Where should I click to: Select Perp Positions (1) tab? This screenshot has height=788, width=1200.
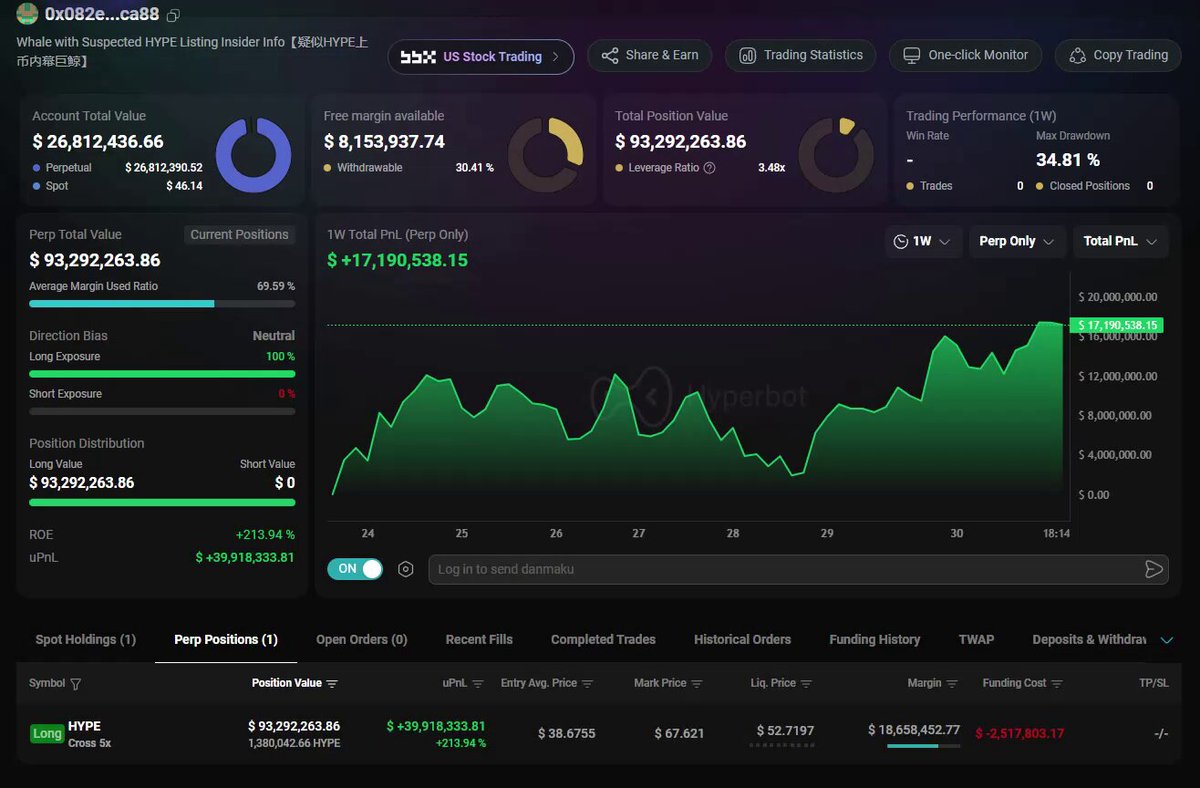click(226, 639)
